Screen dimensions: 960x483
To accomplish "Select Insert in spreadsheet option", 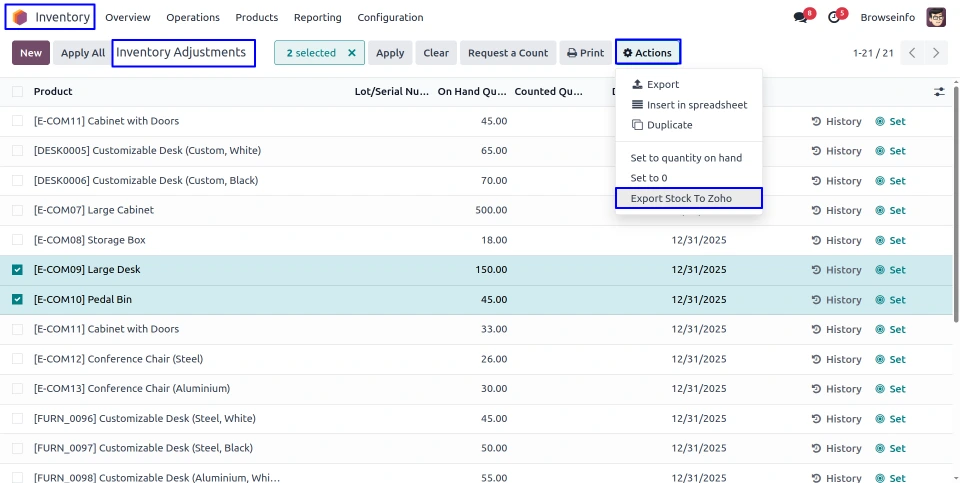I will pyautogui.click(x=689, y=105).
